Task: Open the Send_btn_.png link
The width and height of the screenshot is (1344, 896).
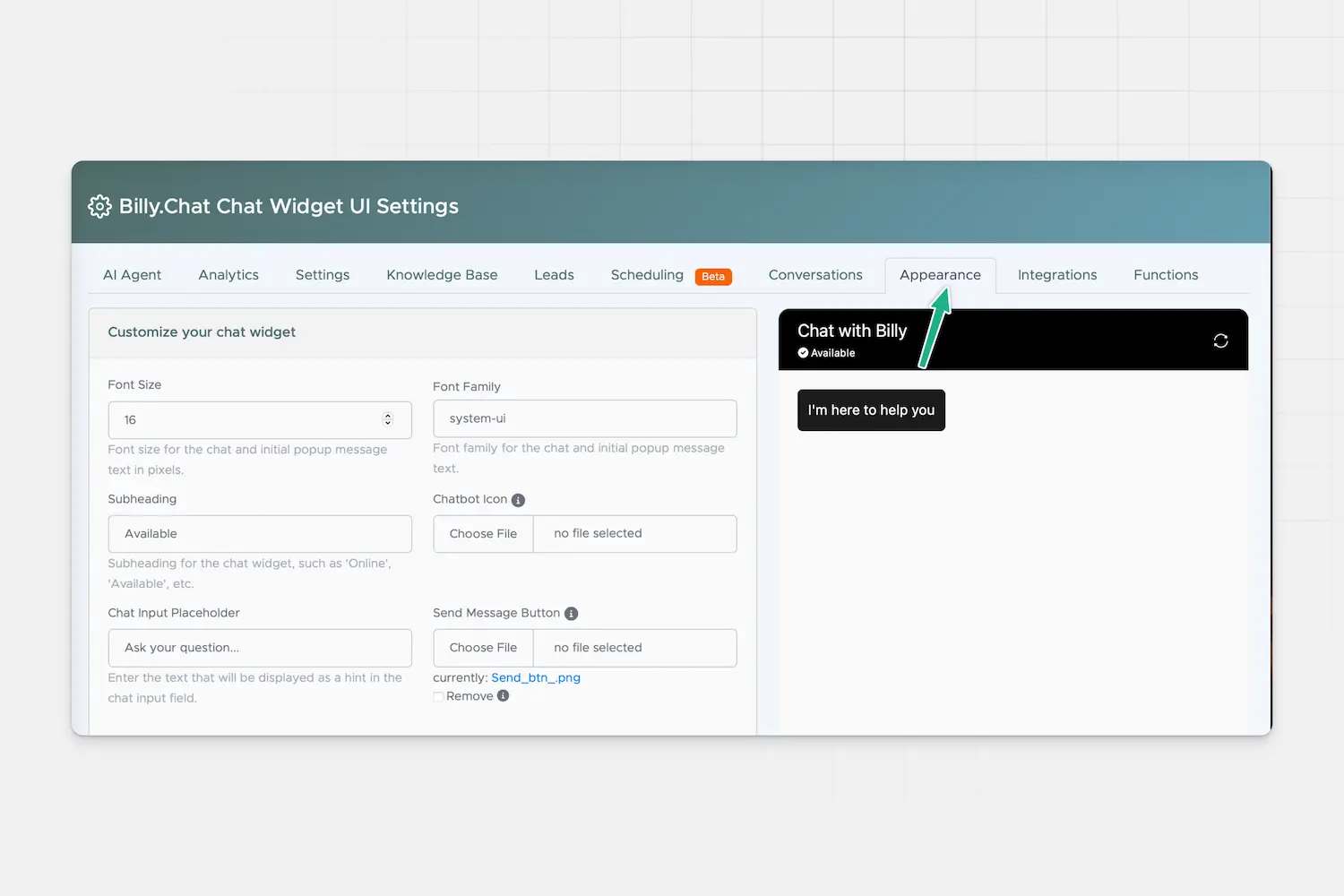Action: tap(536, 678)
